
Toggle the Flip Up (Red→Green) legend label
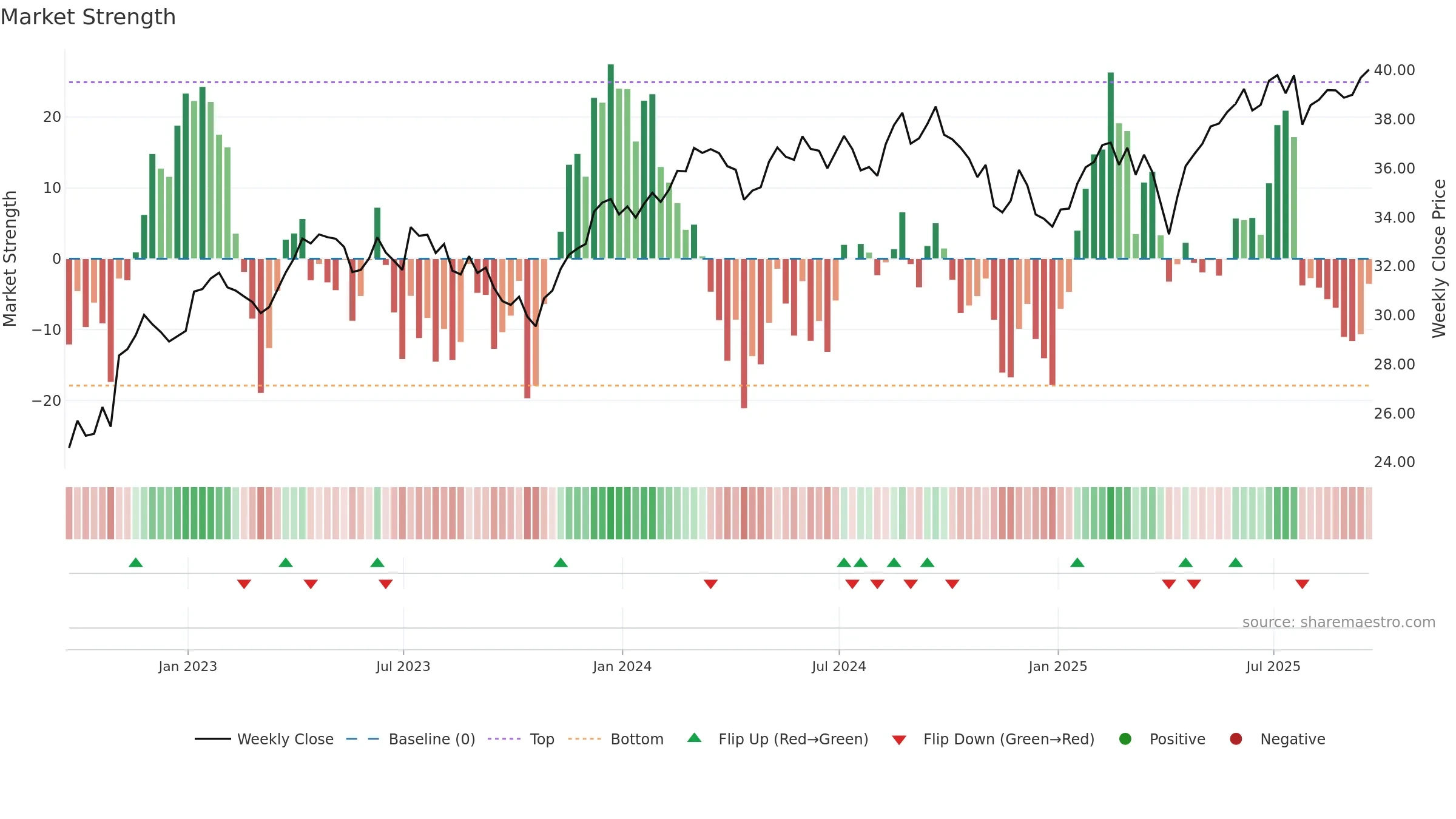click(x=794, y=739)
